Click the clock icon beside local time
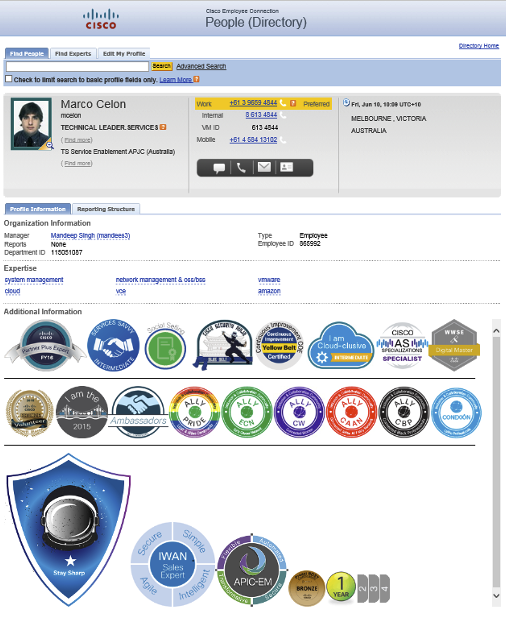 (x=346, y=103)
